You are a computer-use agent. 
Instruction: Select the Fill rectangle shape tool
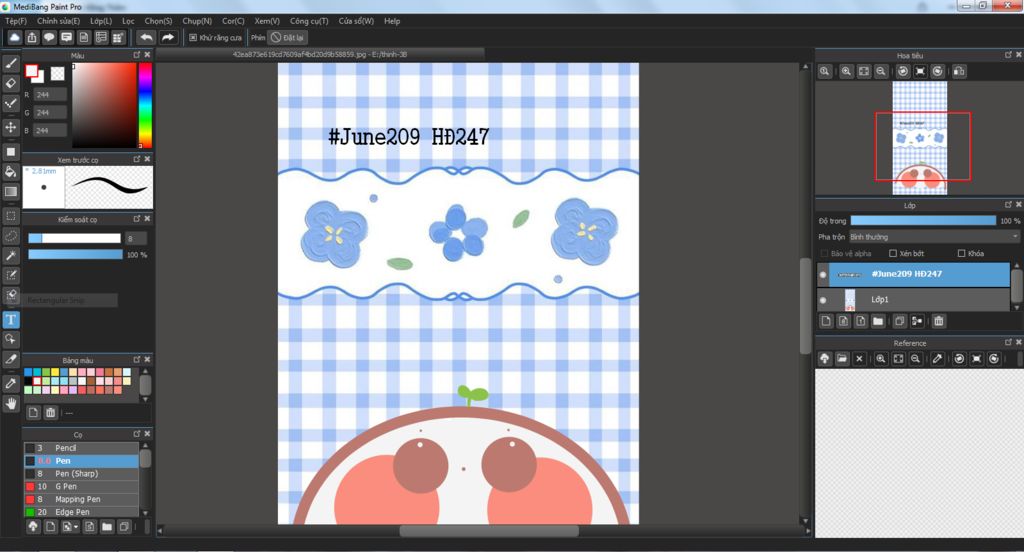[x=11, y=152]
